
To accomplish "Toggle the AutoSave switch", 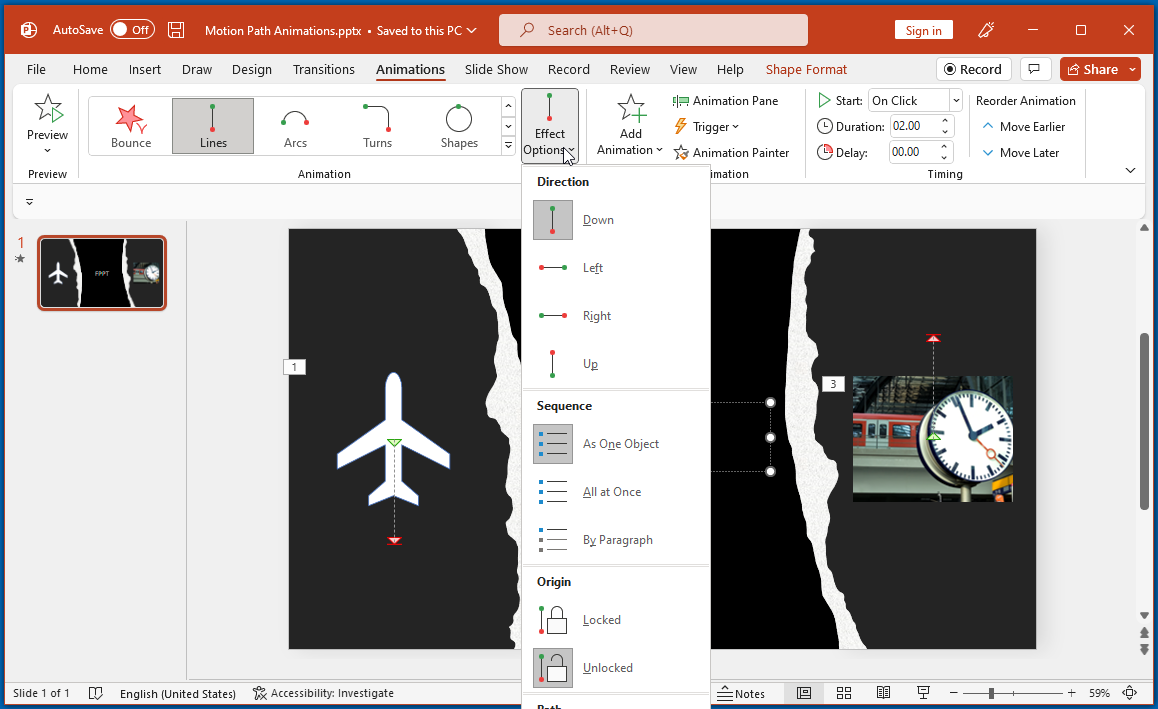I will pyautogui.click(x=131, y=30).
